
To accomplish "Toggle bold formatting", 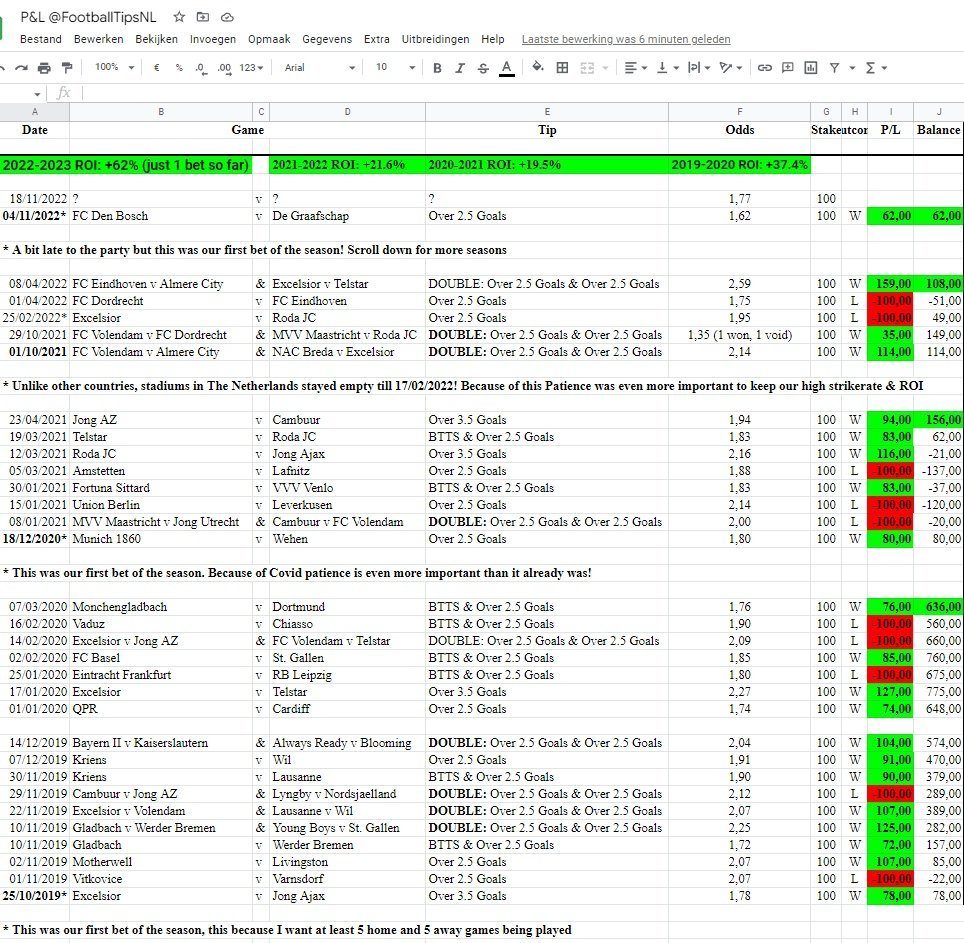I will tap(437, 68).
